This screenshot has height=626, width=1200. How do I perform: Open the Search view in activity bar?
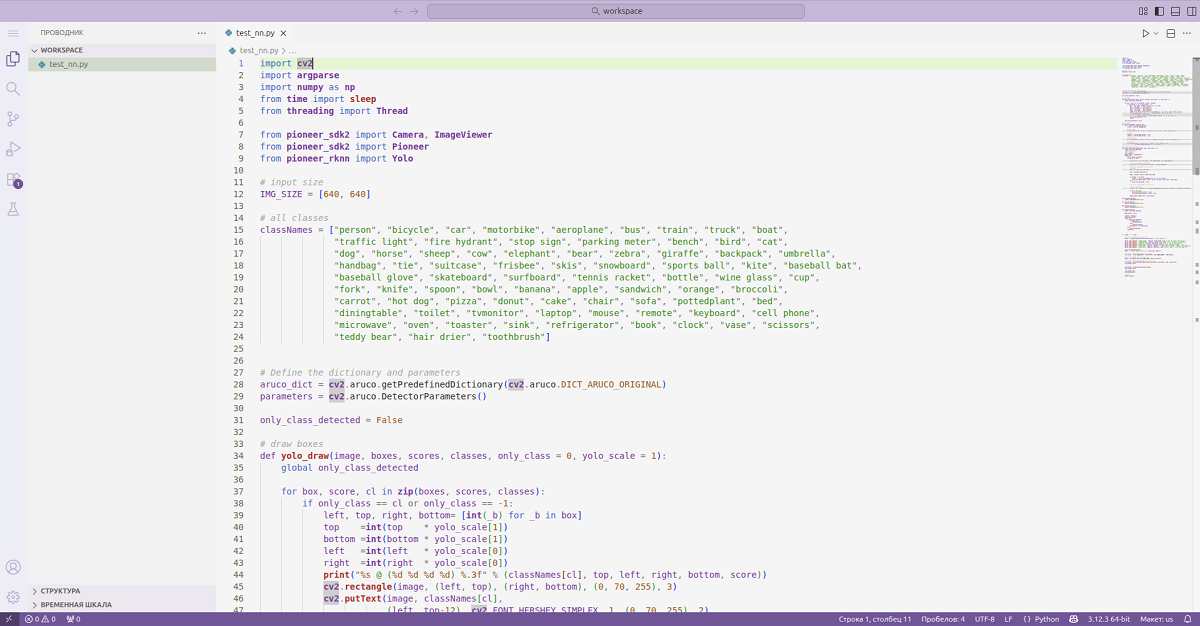tap(13, 89)
